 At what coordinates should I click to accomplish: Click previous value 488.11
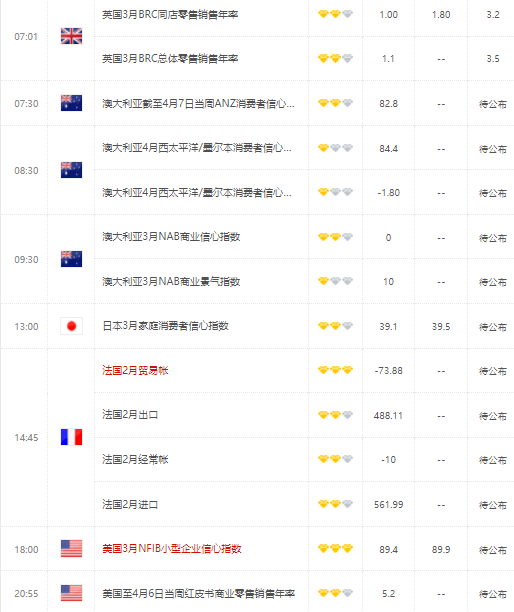388,415
